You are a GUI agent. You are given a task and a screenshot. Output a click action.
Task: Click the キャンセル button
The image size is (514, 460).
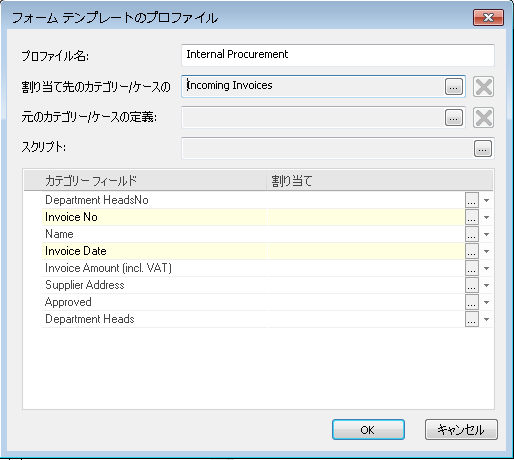(x=461, y=430)
